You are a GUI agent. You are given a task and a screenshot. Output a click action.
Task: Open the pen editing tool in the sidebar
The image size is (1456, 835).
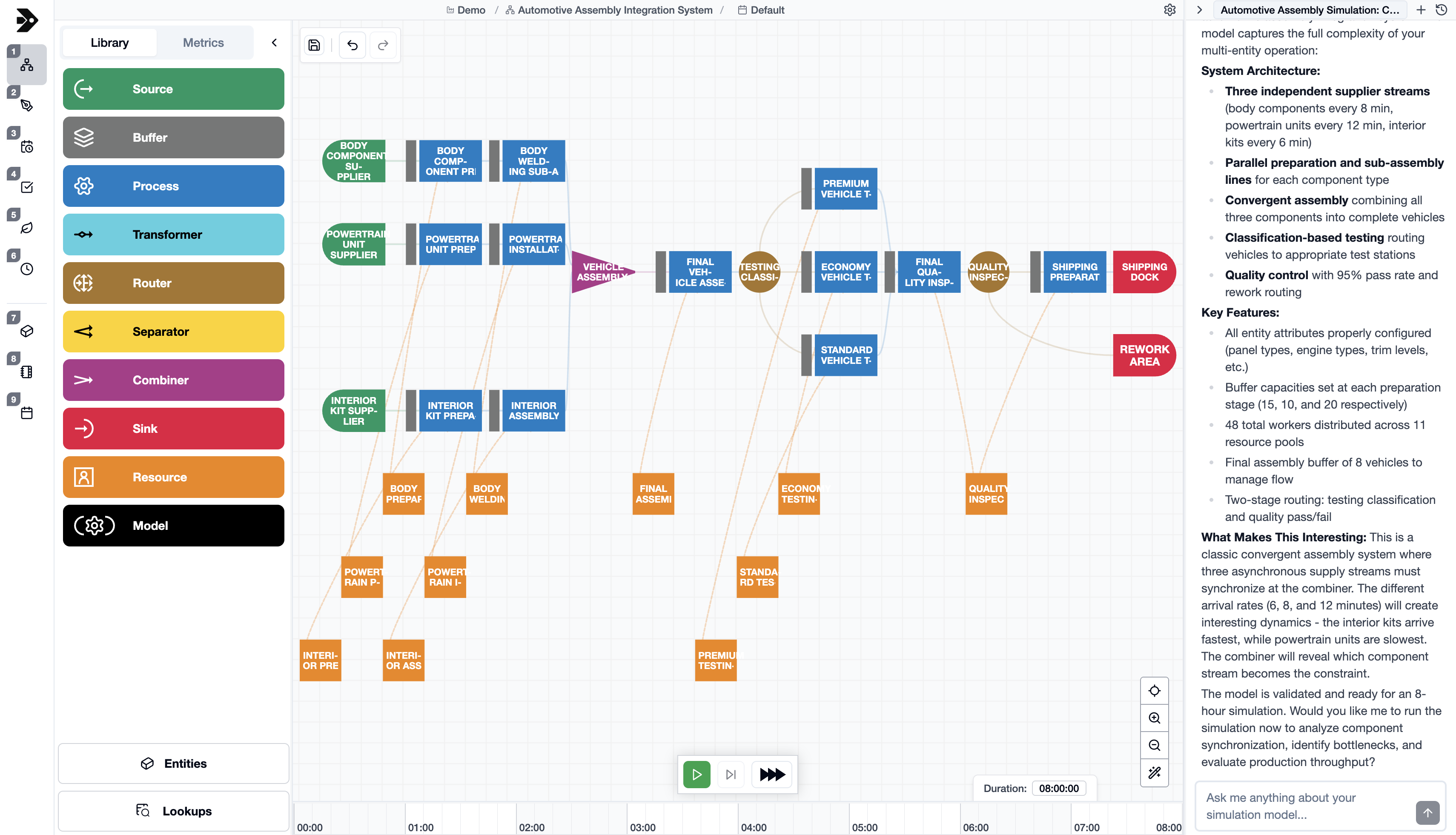click(26, 106)
